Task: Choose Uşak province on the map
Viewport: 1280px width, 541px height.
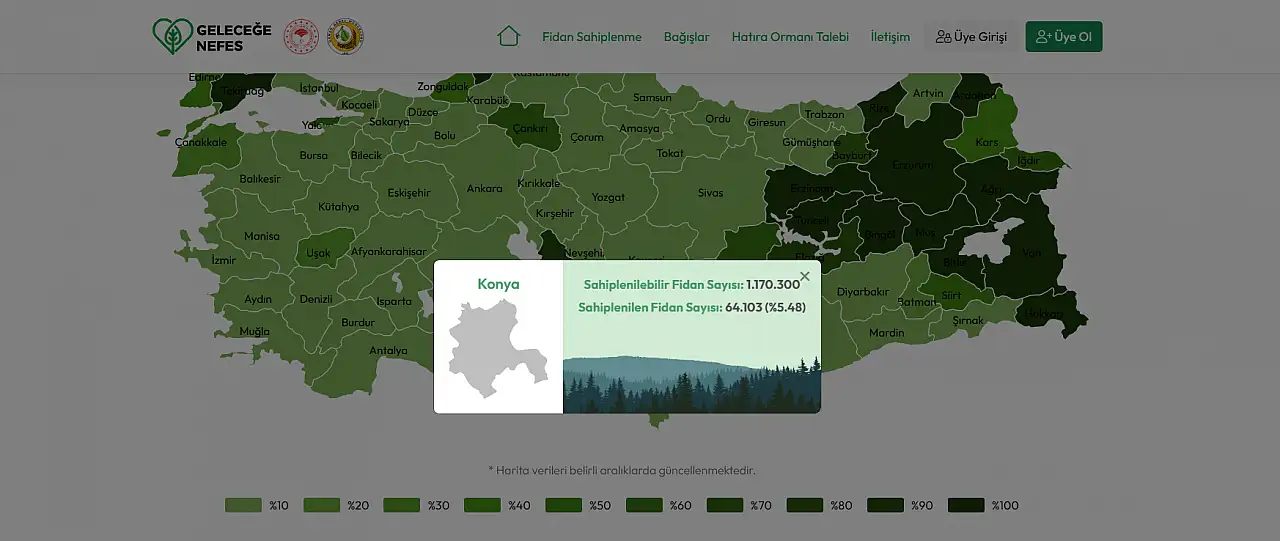Action: point(318,253)
